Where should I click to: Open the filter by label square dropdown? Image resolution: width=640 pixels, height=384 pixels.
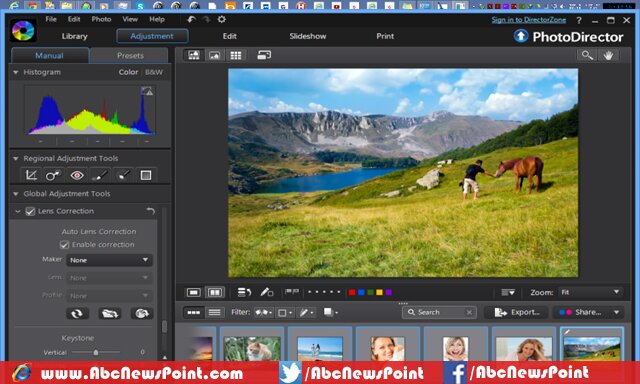tap(284, 313)
